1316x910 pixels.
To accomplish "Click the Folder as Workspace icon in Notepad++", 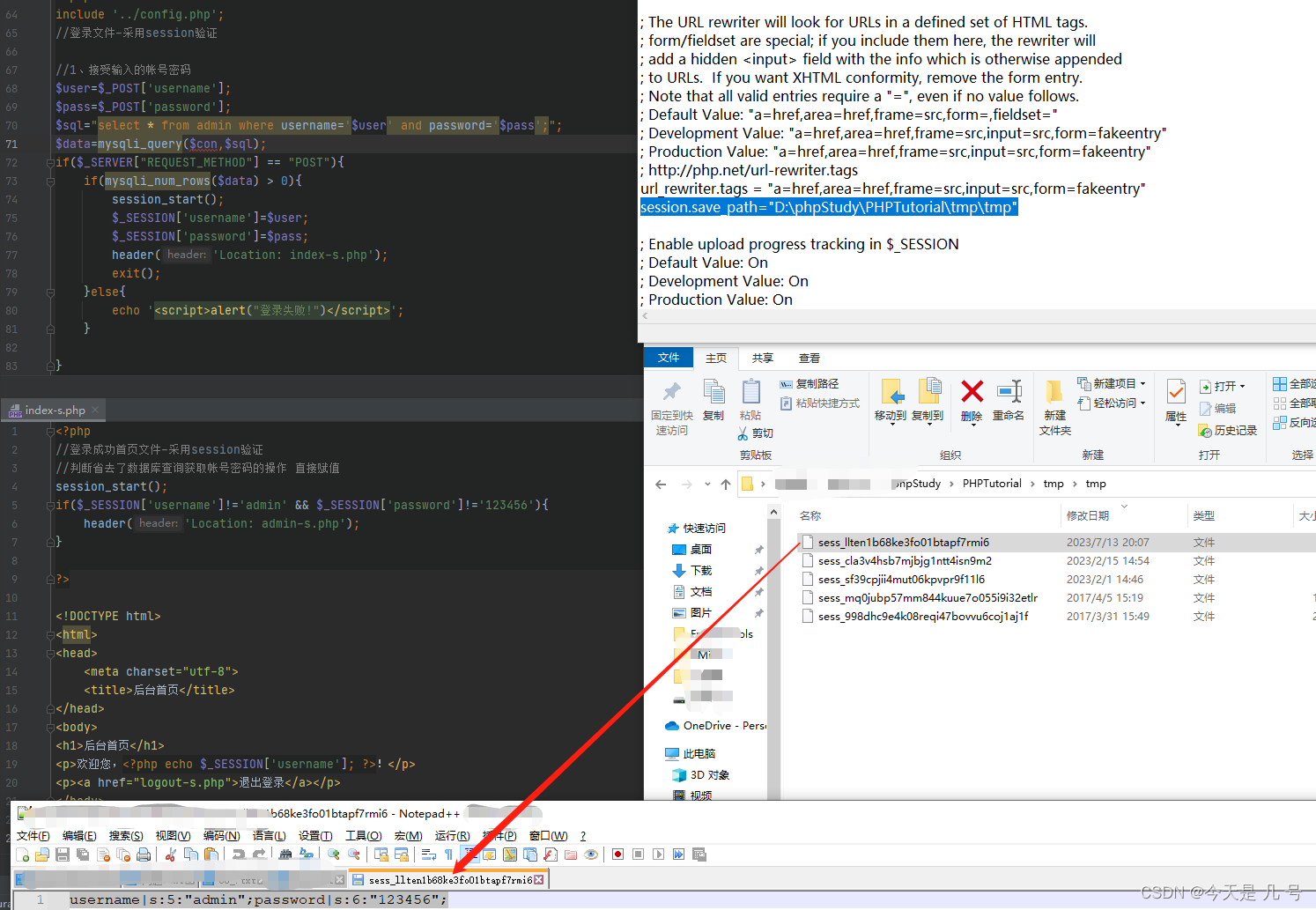I will 571,855.
